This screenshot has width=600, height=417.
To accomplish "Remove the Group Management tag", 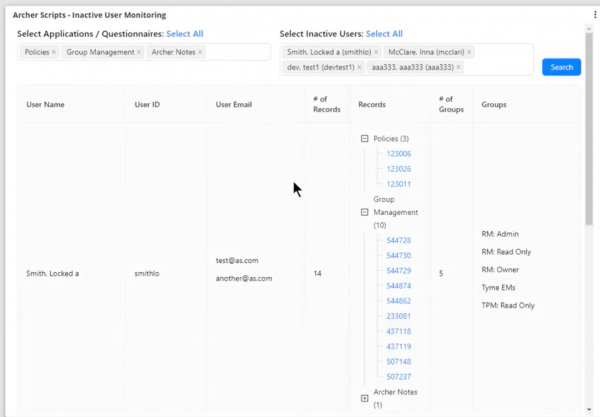I will pos(139,52).
